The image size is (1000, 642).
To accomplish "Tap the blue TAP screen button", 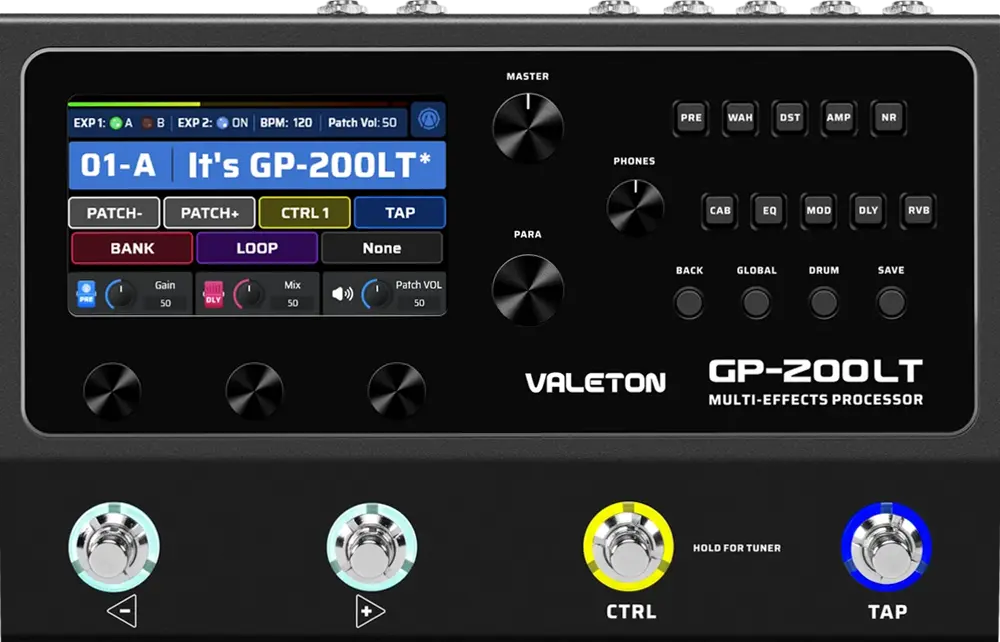I will [x=400, y=213].
